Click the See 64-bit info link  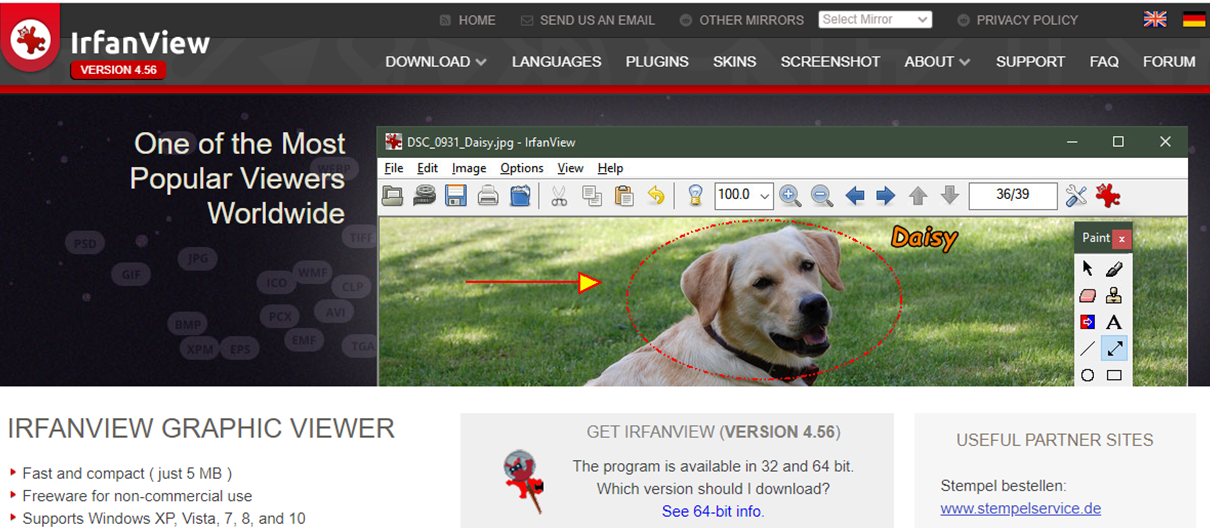pos(712,511)
